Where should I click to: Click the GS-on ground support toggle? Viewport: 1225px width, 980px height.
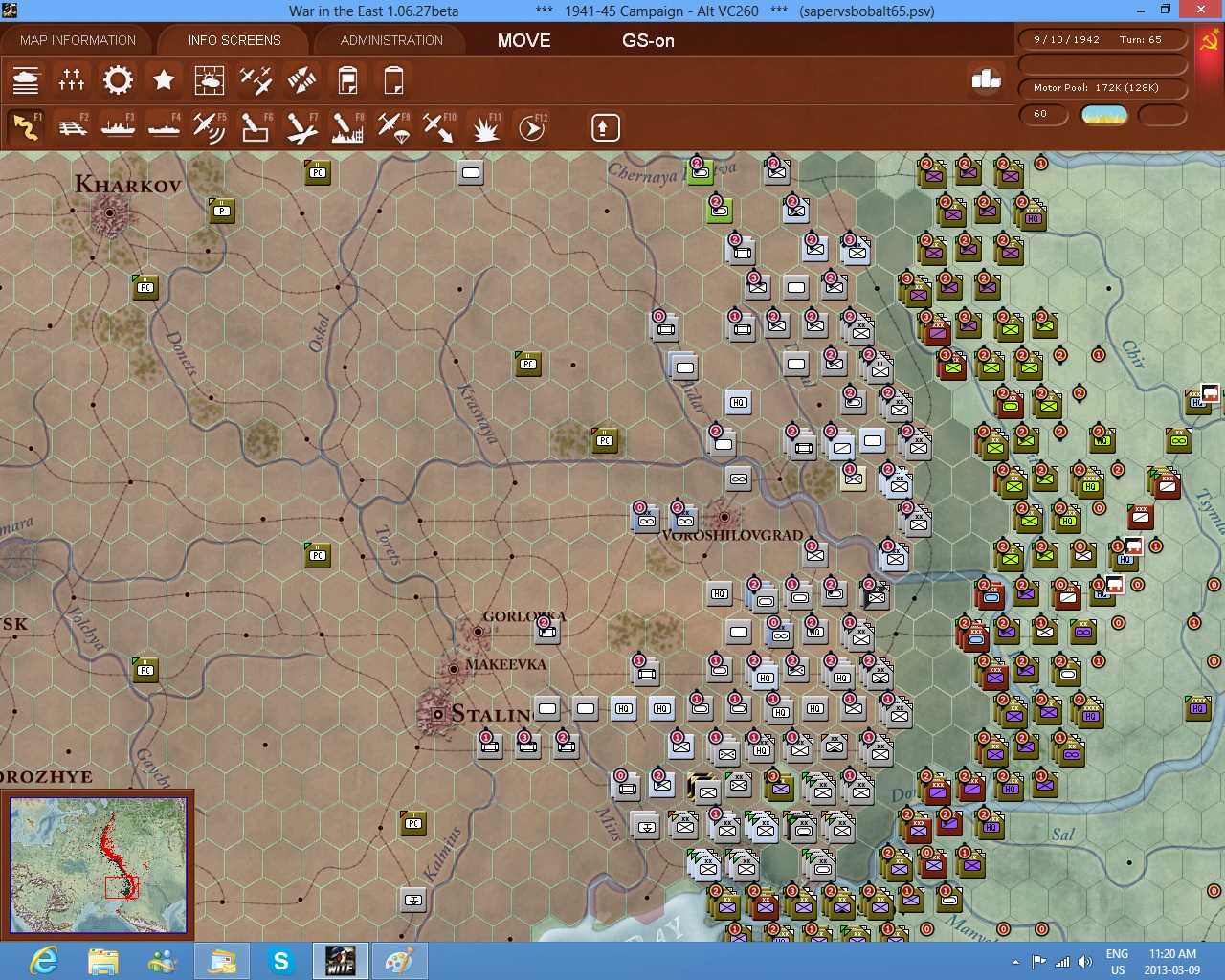pyautogui.click(x=648, y=41)
